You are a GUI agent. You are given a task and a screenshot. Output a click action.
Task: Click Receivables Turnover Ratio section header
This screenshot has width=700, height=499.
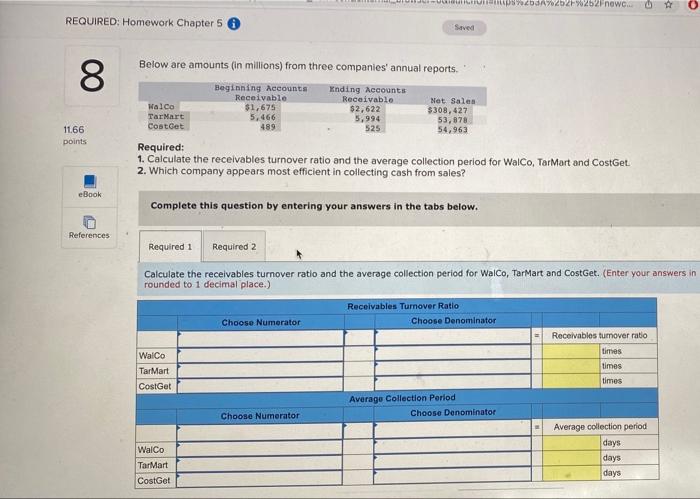[x=403, y=306]
